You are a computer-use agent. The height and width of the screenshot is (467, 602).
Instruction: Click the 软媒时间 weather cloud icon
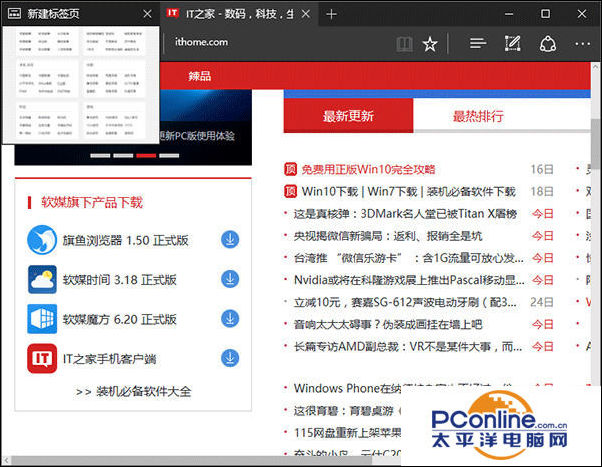[x=42, y=279]
